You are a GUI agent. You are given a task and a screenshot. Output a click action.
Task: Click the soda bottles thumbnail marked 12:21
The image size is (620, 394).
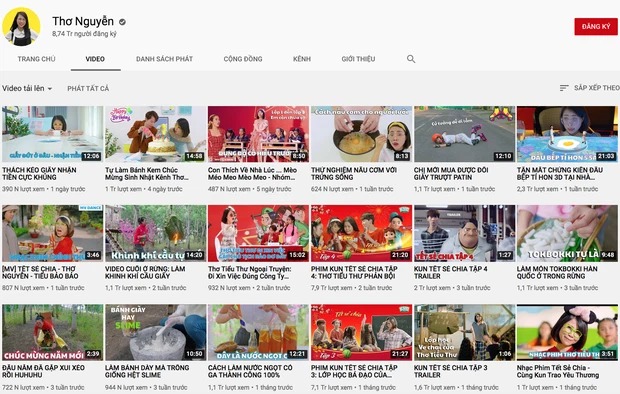coord(258,332)
